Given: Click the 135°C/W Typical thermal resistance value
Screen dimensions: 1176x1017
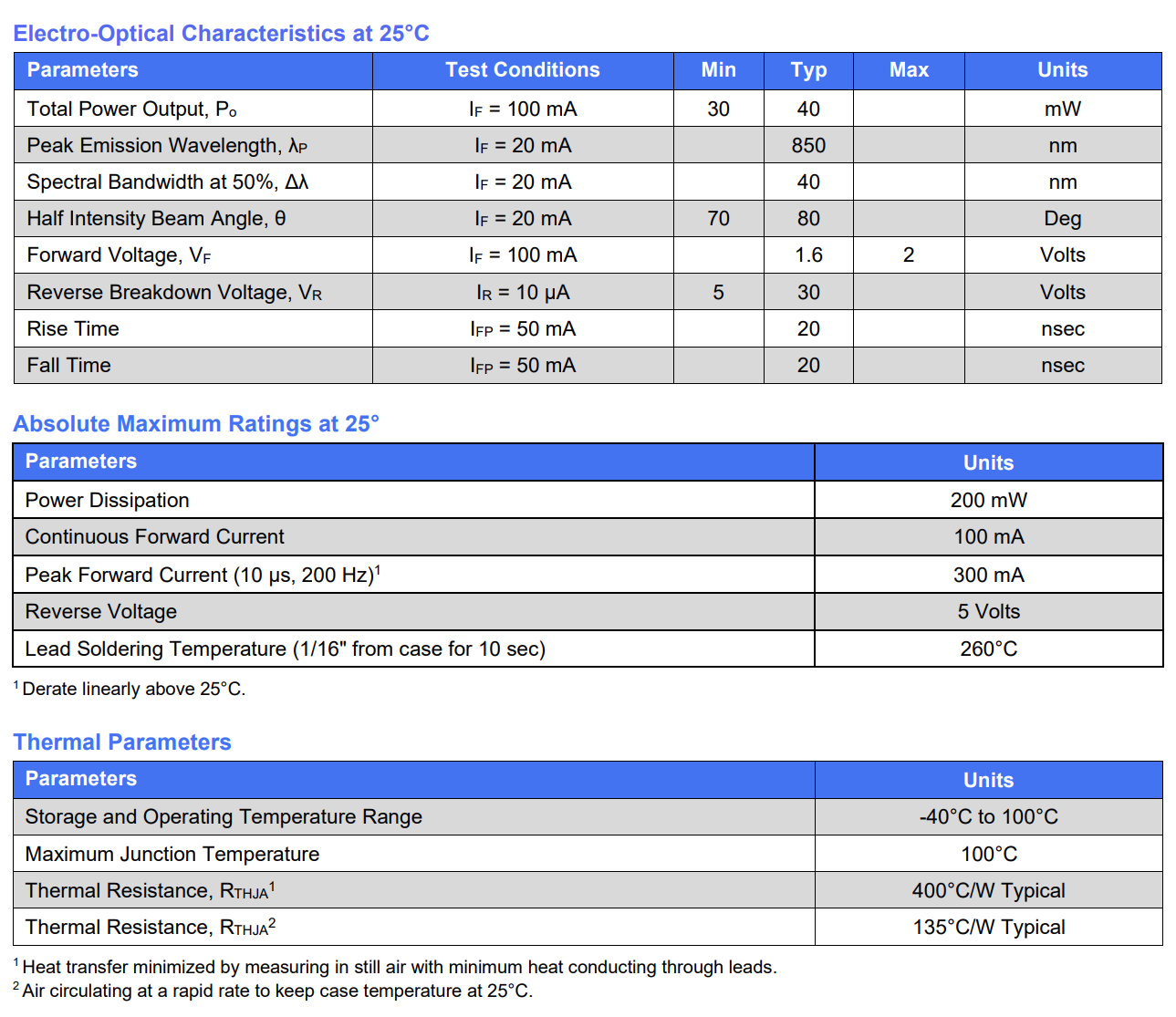Looking at the screenshot, I should pos(988,928).
